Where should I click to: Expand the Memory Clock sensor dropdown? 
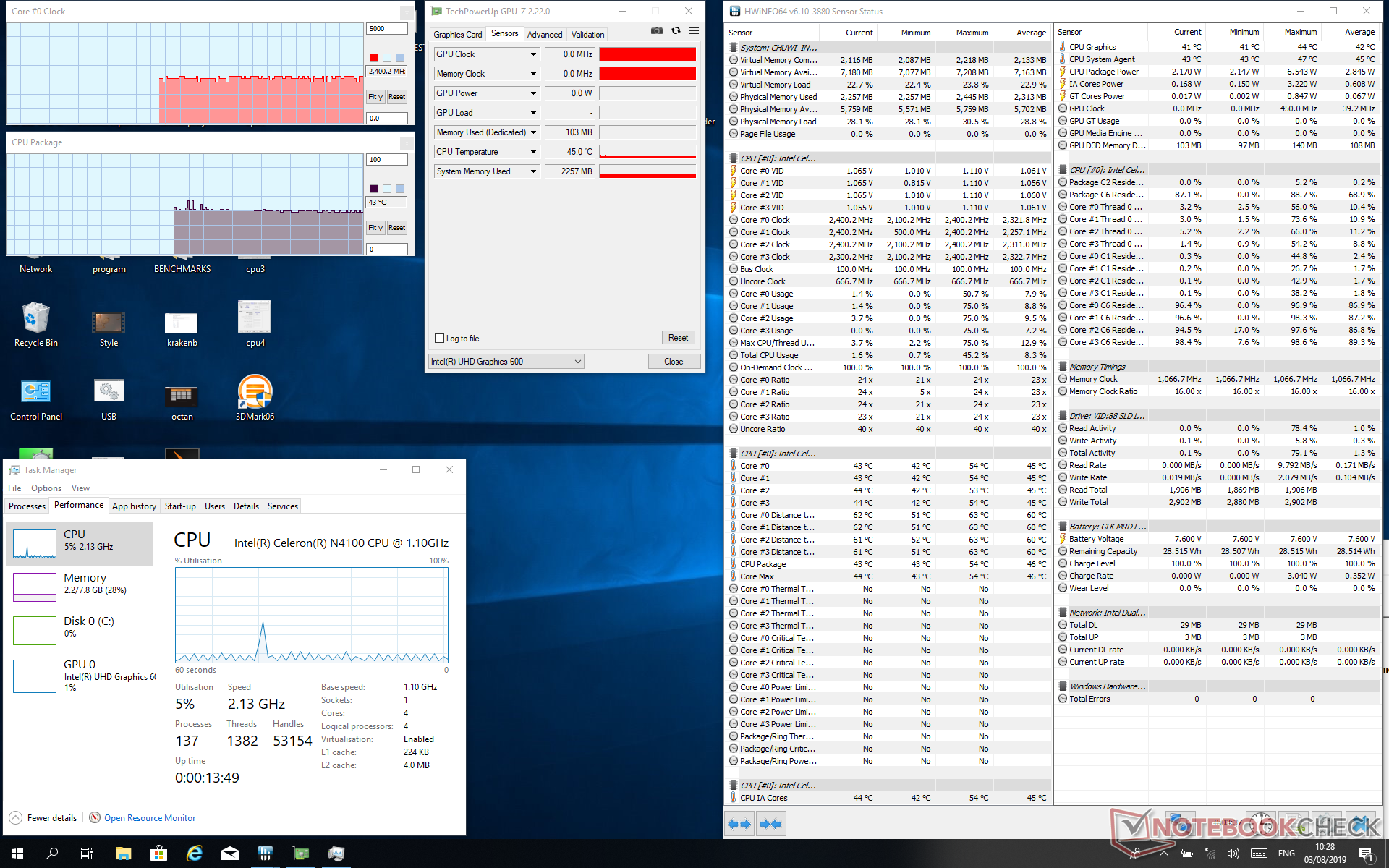(533, 74)
